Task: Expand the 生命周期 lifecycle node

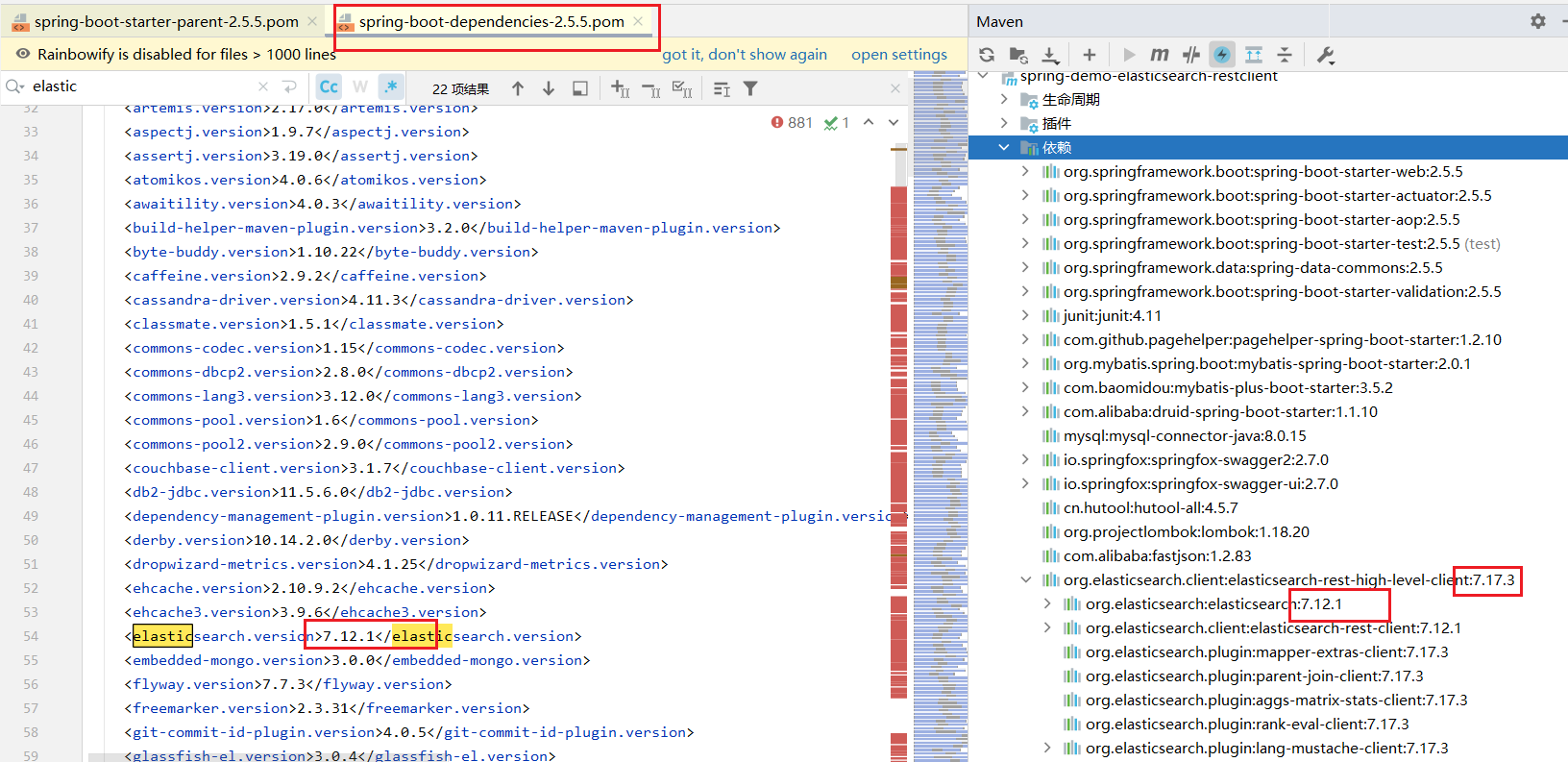Action: [x=1004, y=99]
